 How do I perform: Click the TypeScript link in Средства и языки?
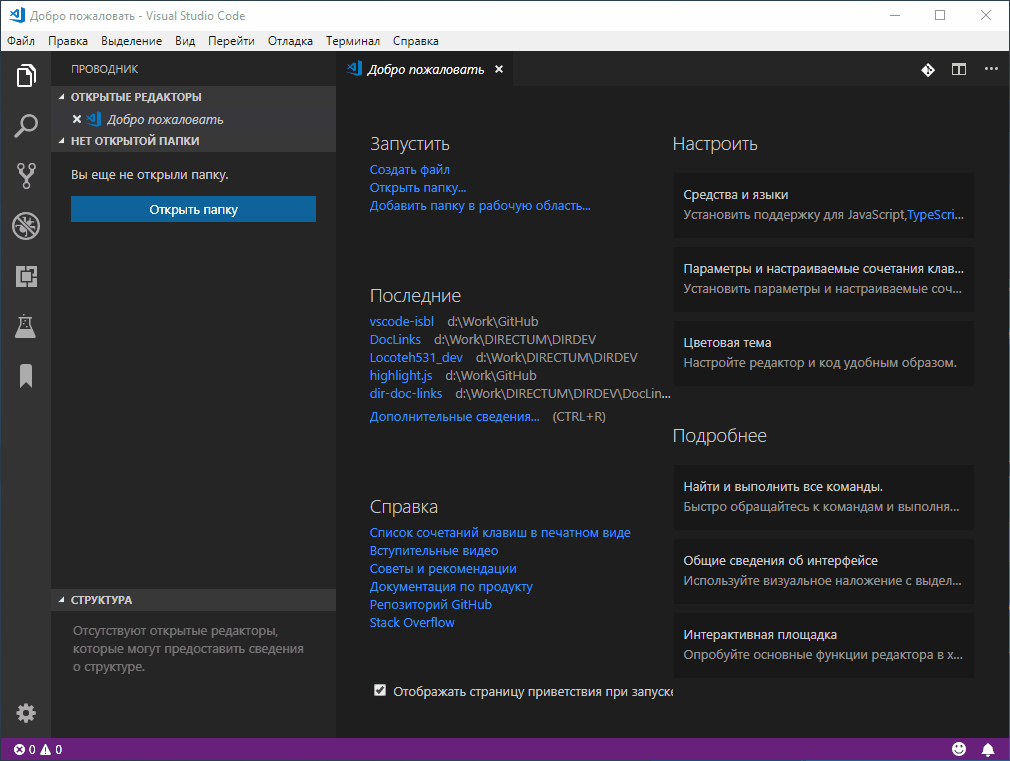point(935,215)
